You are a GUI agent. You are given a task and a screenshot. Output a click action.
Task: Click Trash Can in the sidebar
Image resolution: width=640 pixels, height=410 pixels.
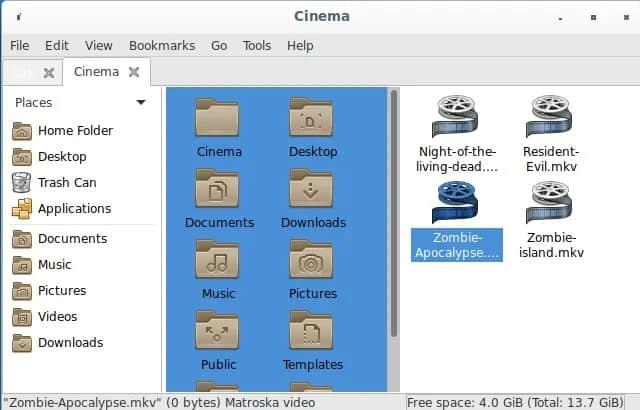(x=66, y=183)
